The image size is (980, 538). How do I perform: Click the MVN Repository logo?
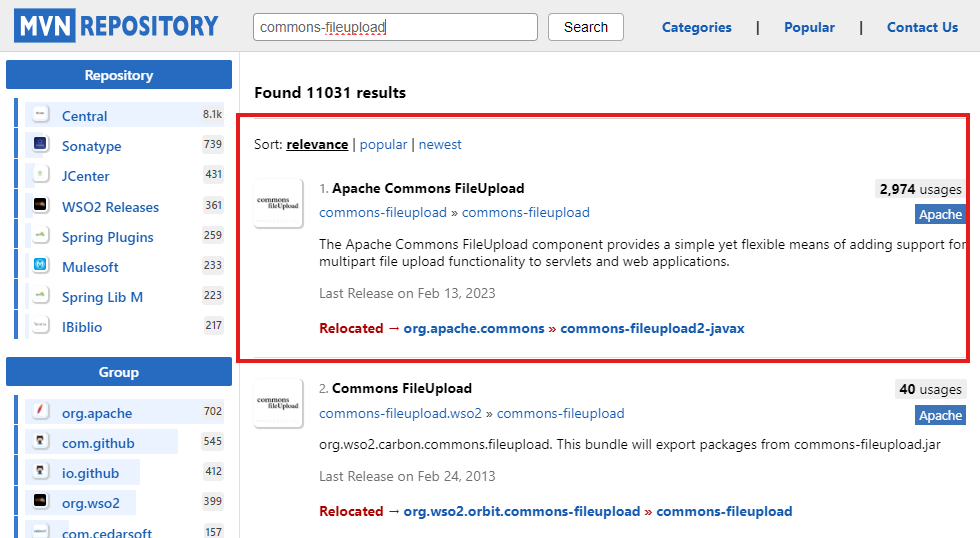116,26
